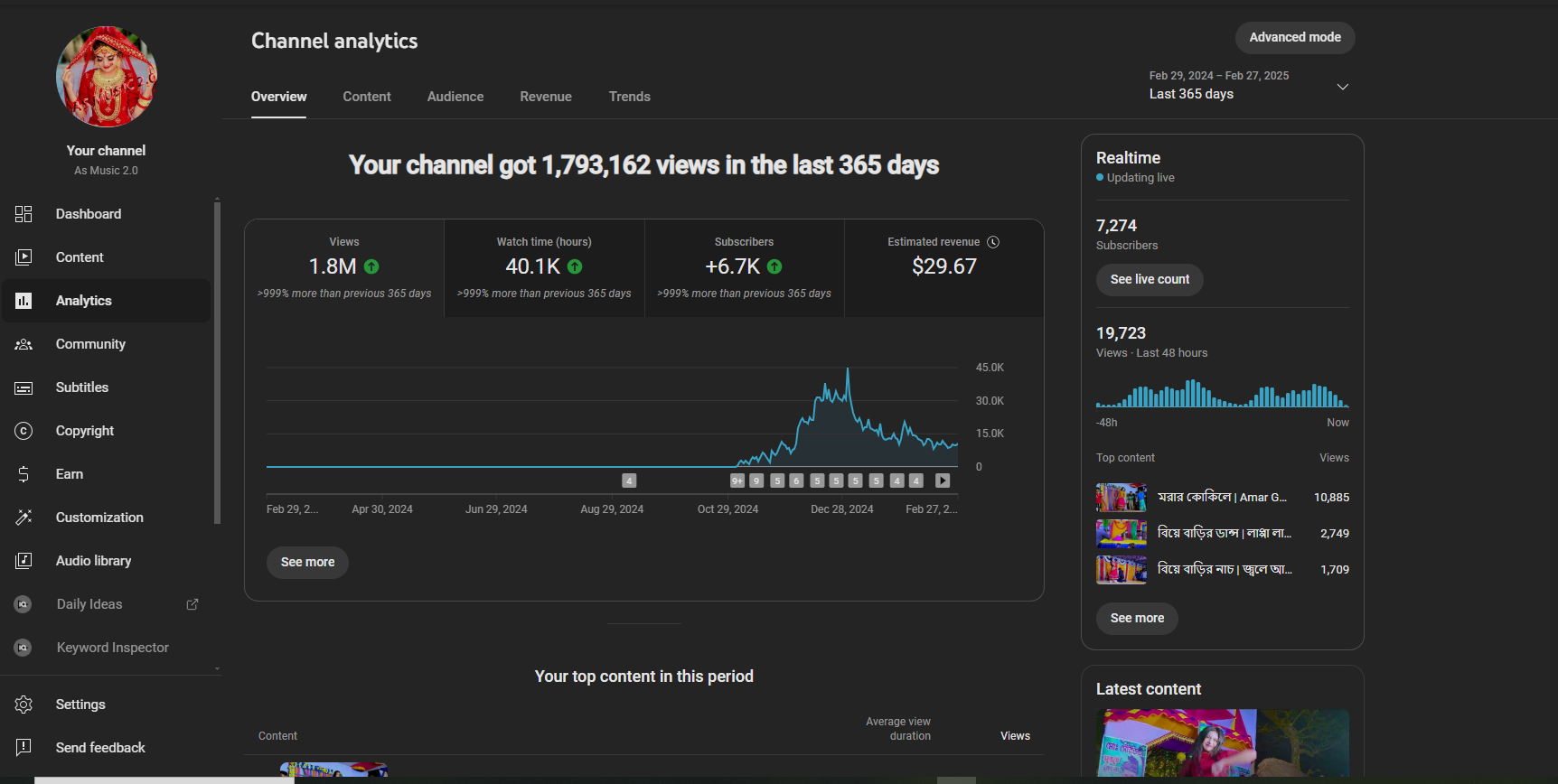Click the Advanced mode button
This screenshot has width=1558, height=784.
[1294, 38]
